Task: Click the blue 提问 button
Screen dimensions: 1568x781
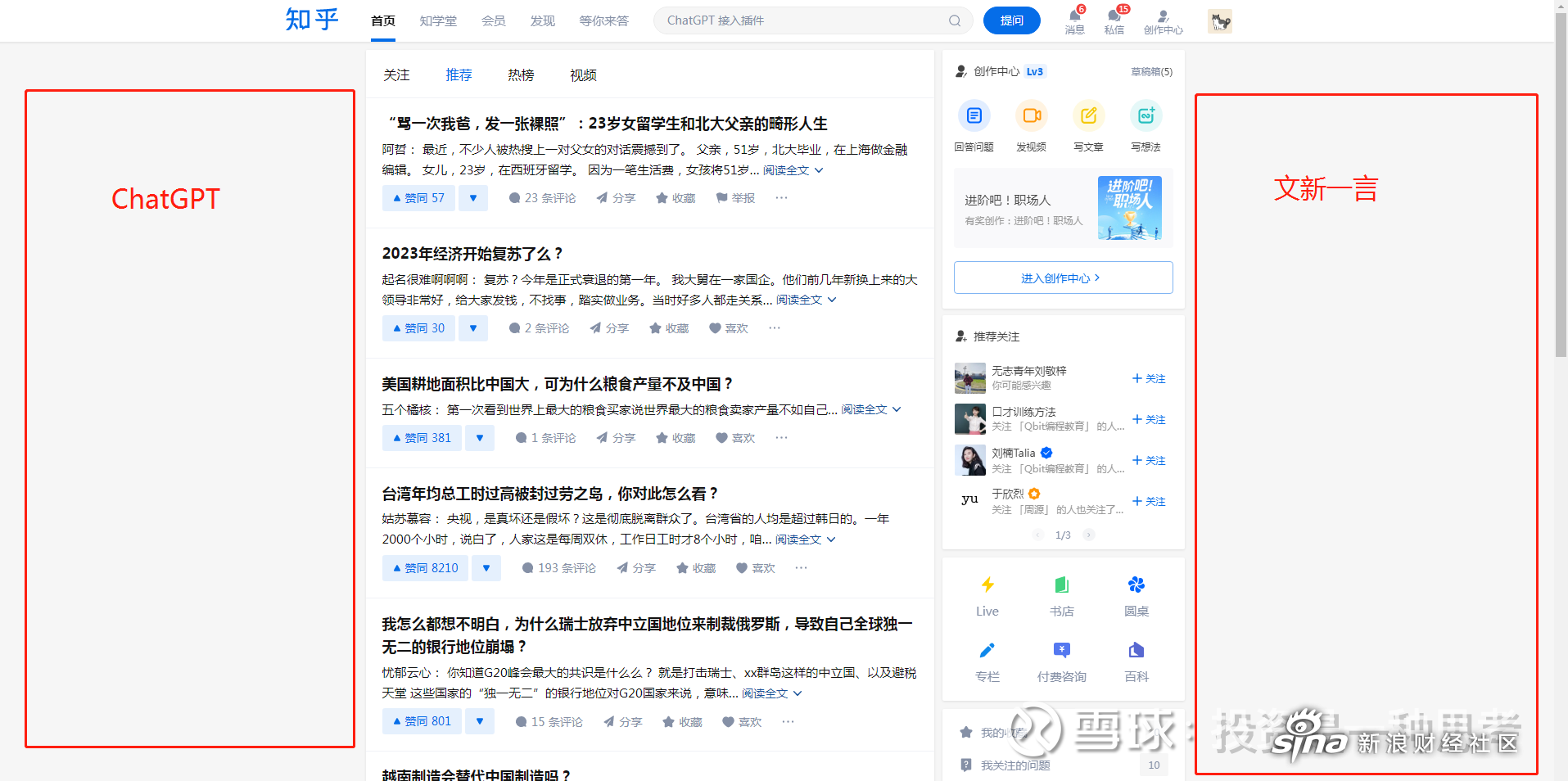Action: (1012, 20)
